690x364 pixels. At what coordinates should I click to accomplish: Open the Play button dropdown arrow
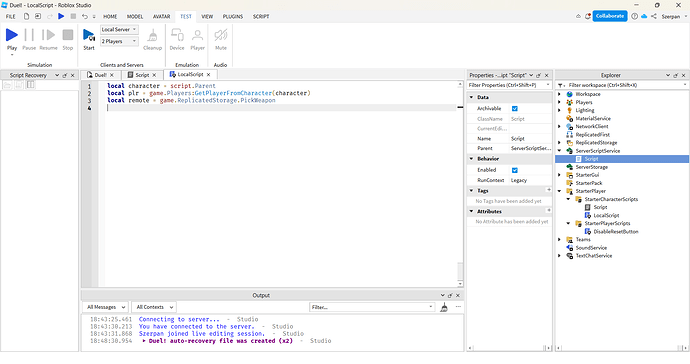coord(12,55)
